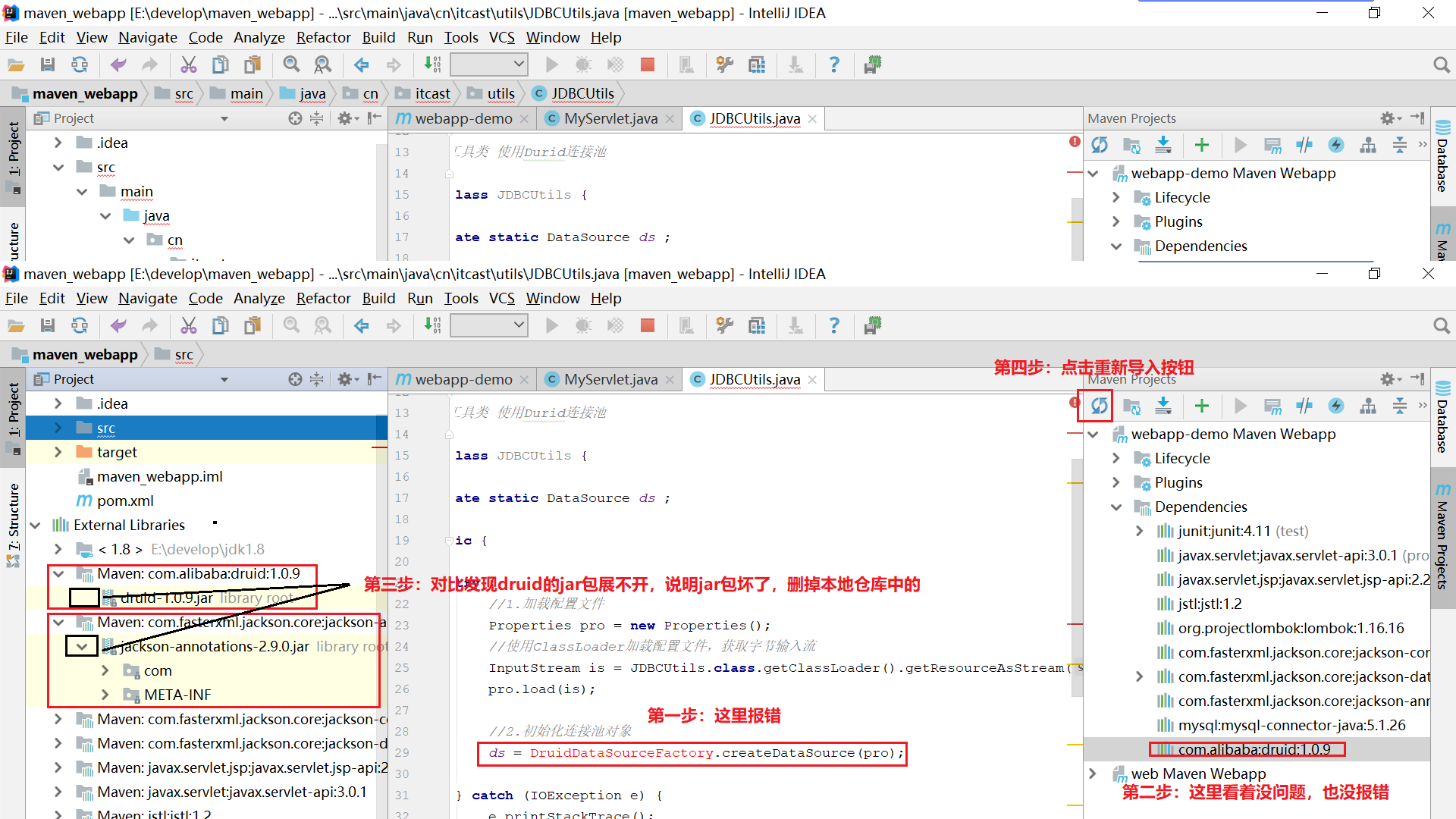Viewport: 1456px width, 819px height.
Task: Open settings wrench icon in upper window toolbar
Action: [x=725, y=64]
